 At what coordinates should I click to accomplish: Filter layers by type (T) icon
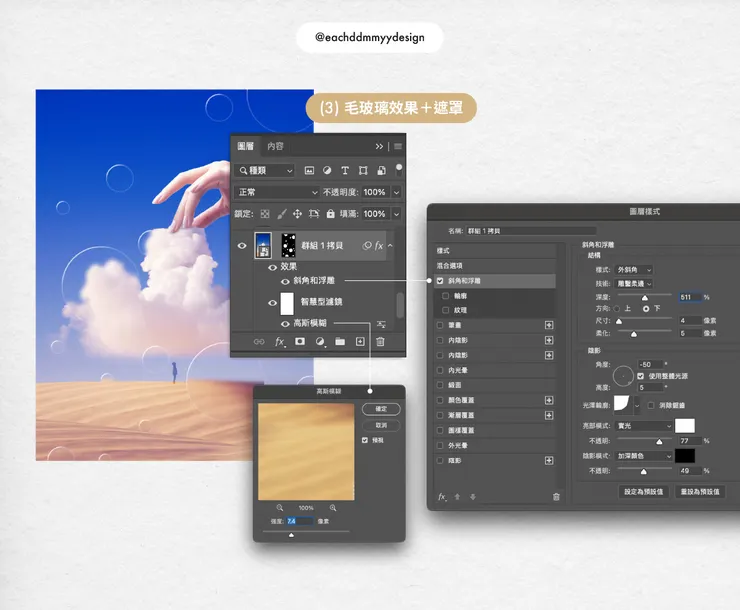[x=345, y=170]
